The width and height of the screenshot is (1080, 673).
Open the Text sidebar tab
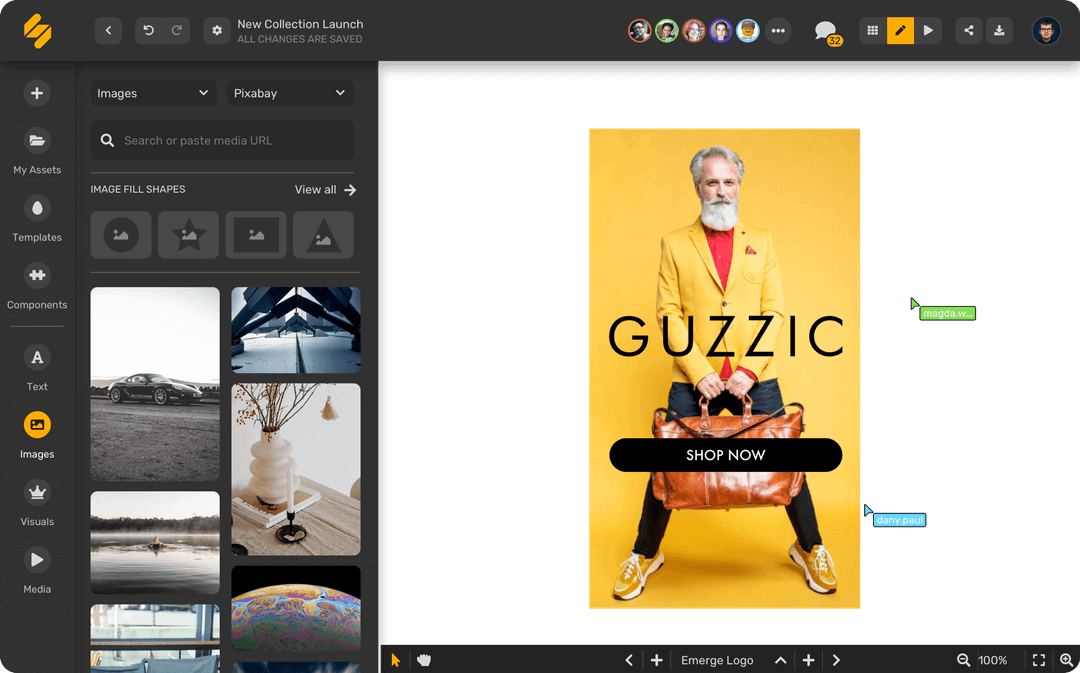37,368
